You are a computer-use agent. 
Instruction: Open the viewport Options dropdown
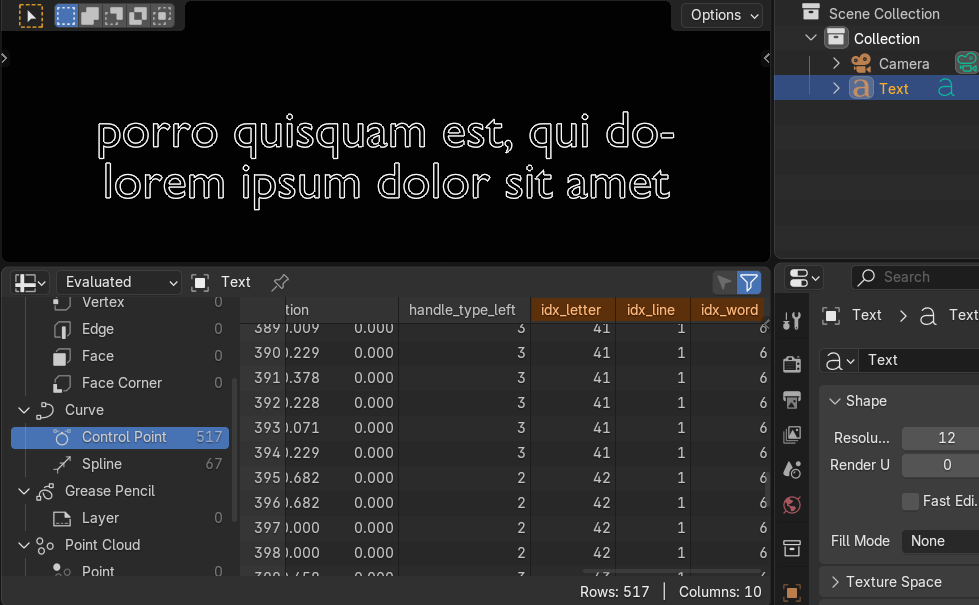click(722, 15)
